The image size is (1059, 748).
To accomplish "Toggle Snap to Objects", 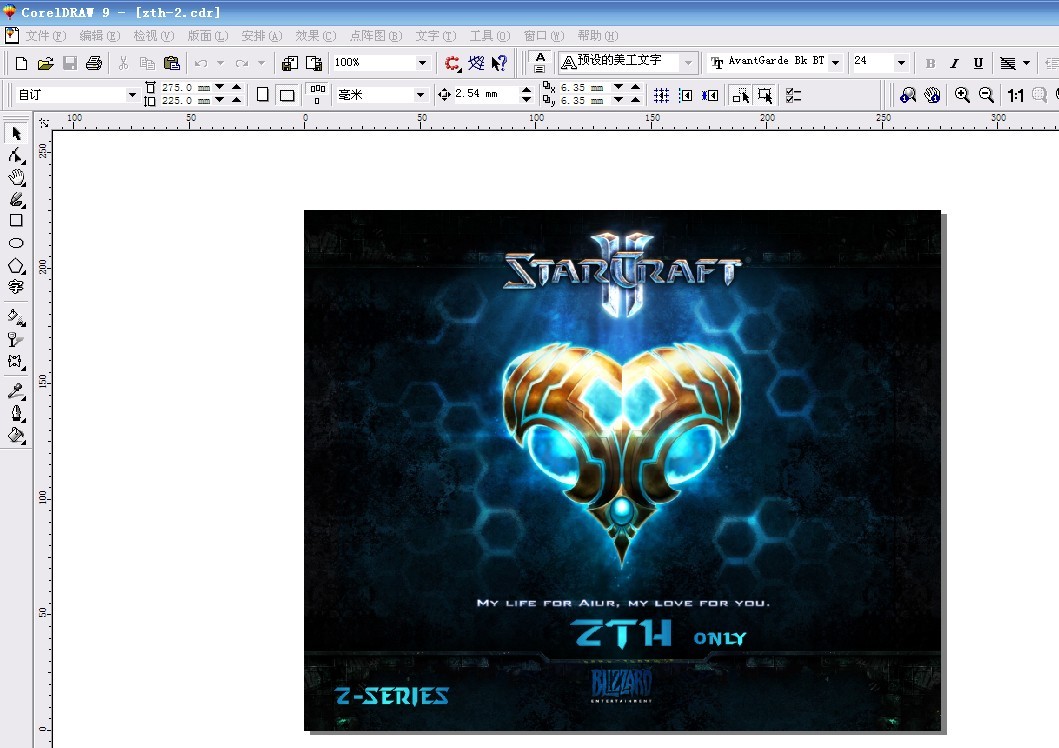I will 710,95.
